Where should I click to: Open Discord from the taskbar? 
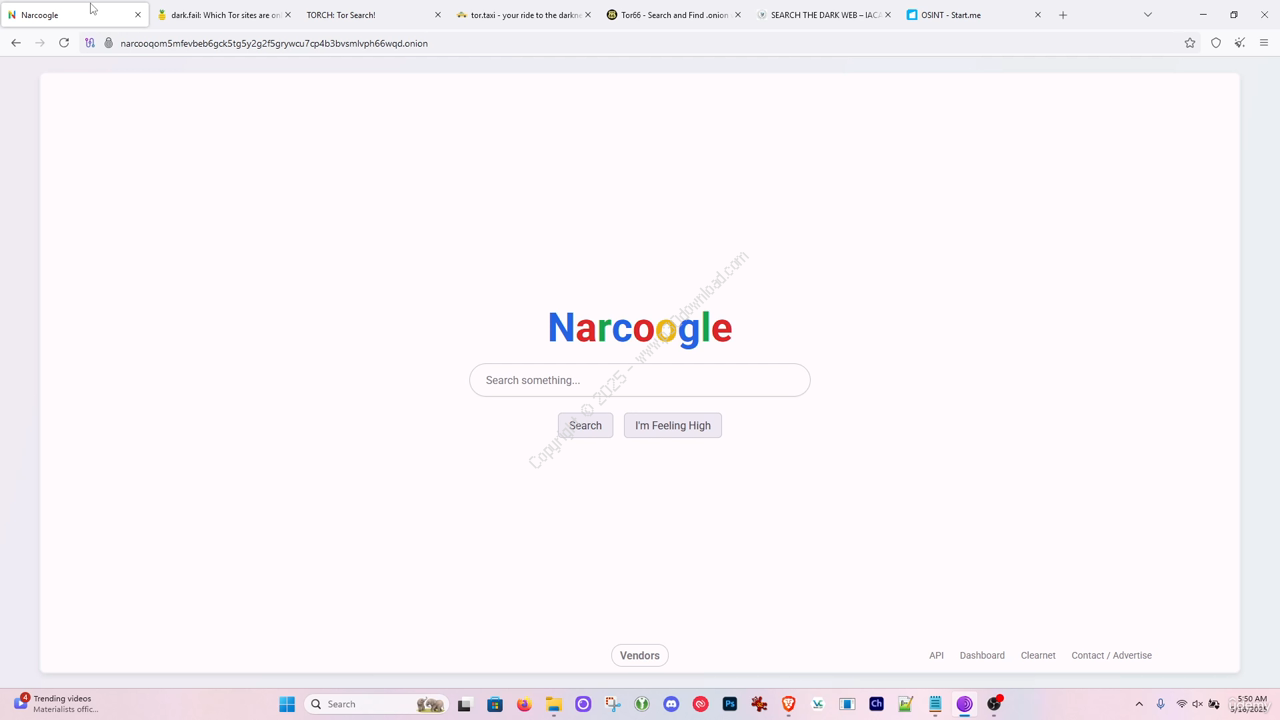pos(671,704)
